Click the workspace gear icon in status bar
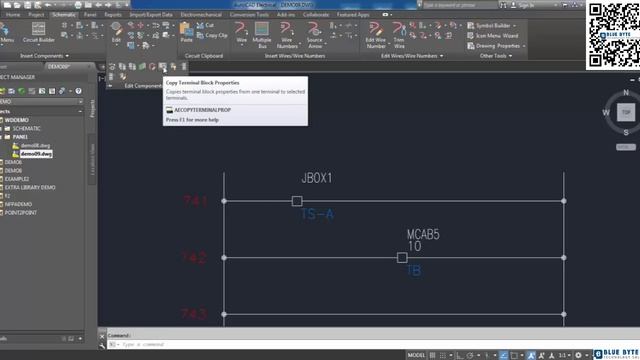Image resolution: width=640 pixels, height=360 pixels. [578, 355]
